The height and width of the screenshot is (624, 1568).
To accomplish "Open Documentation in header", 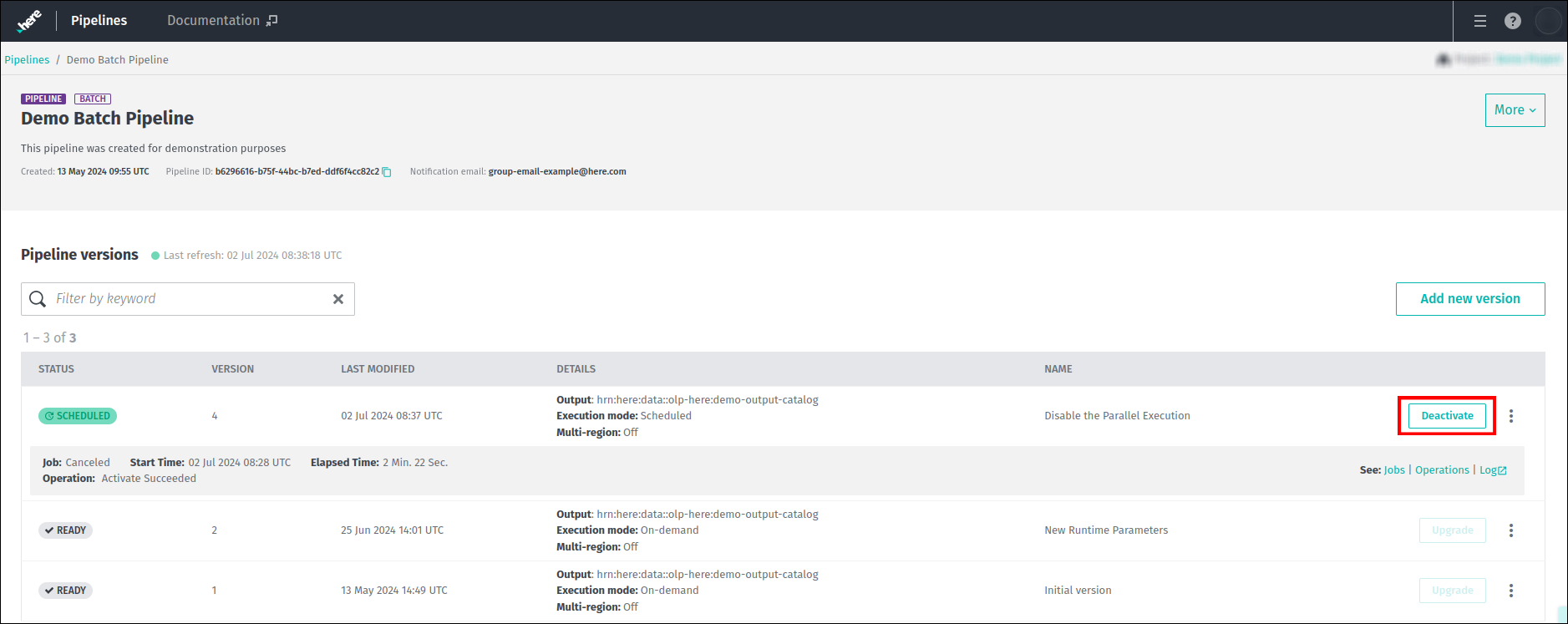I will pyautogui.click(x=222, y=20).
